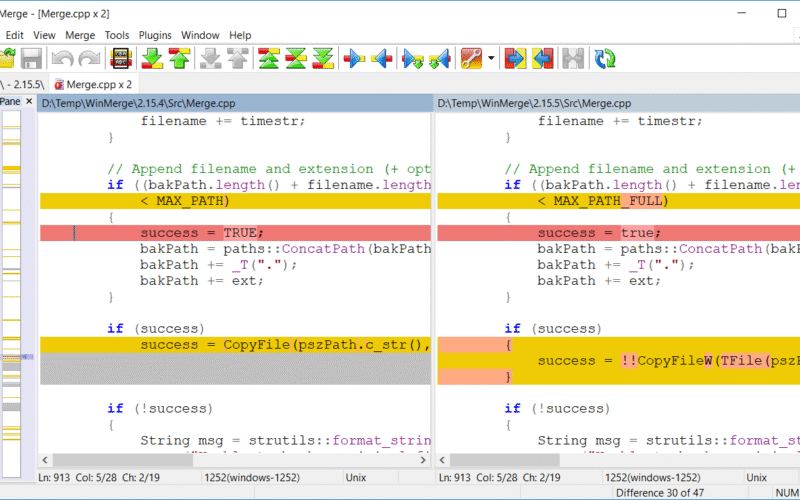Open the Merge menu
Image resolution: width=800 pixels, height=500 pixels.
tap(80, 35)
